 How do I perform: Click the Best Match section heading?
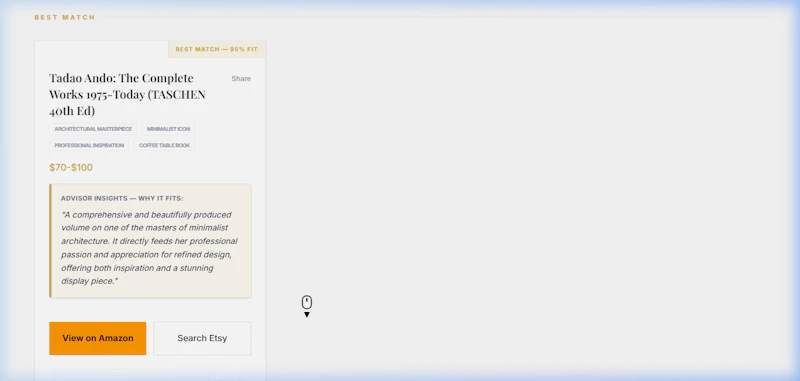(x=65, y=17)
